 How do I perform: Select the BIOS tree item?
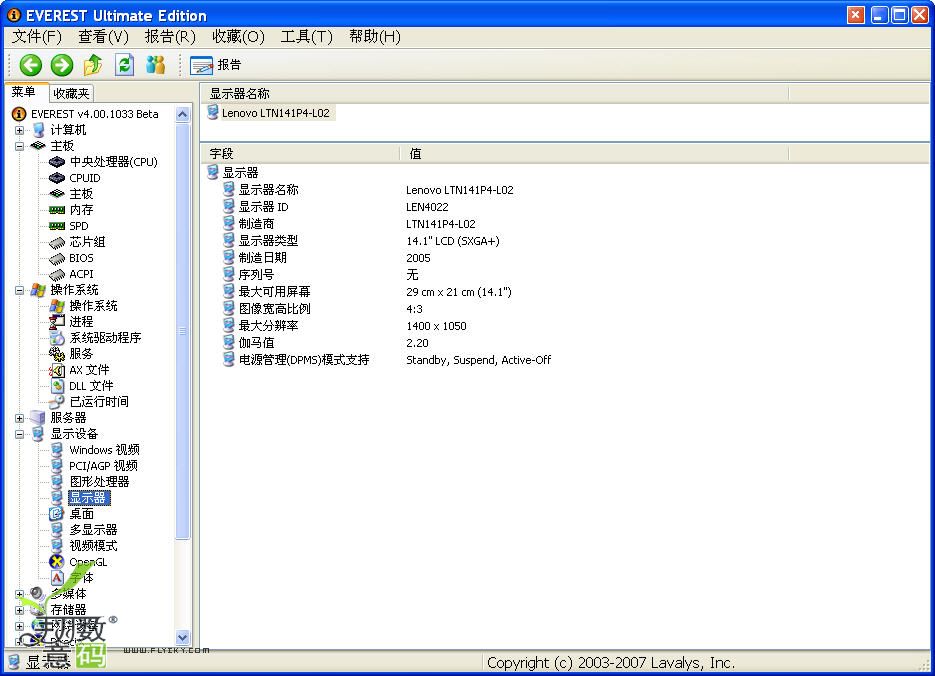pyautogui.click(x=81, y=258)
